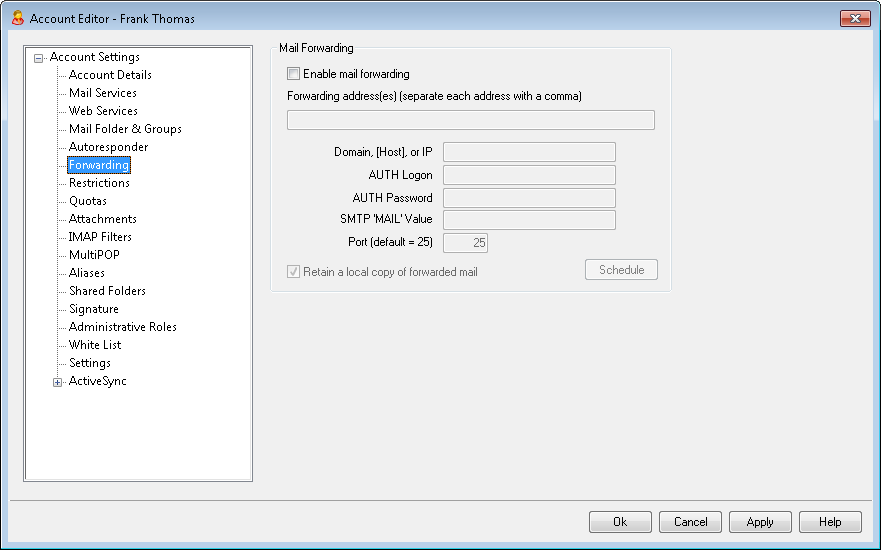
Task: Select Mail Services in the tree
Action: pos(103,93)
